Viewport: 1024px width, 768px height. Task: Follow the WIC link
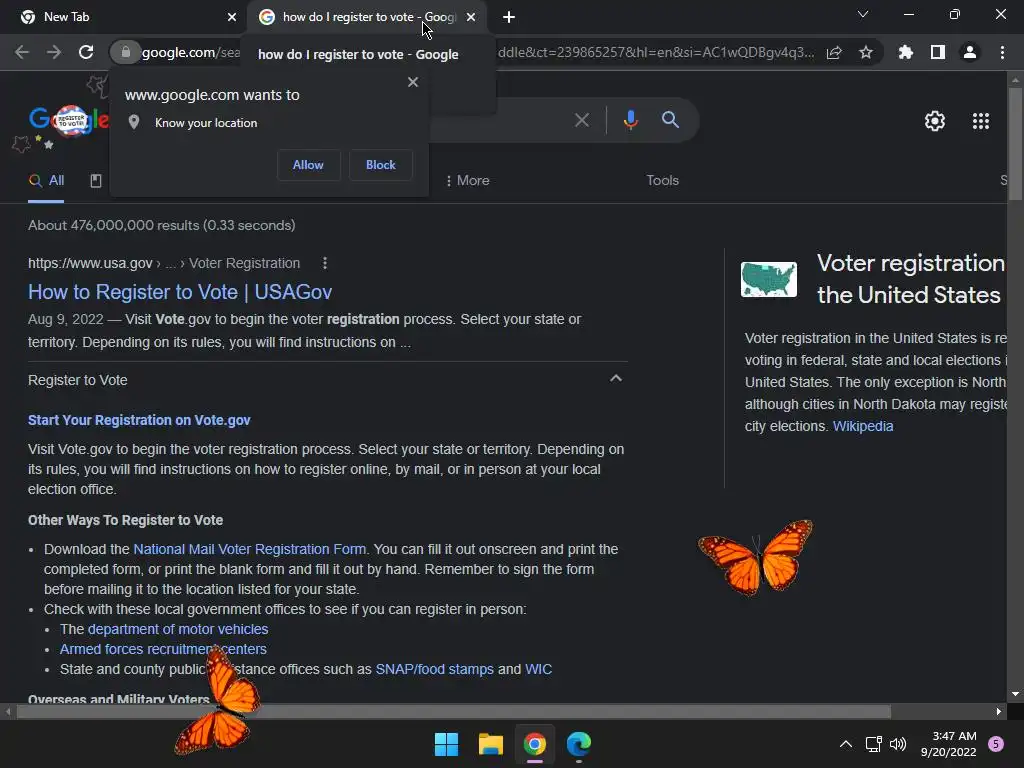(538, 669)
